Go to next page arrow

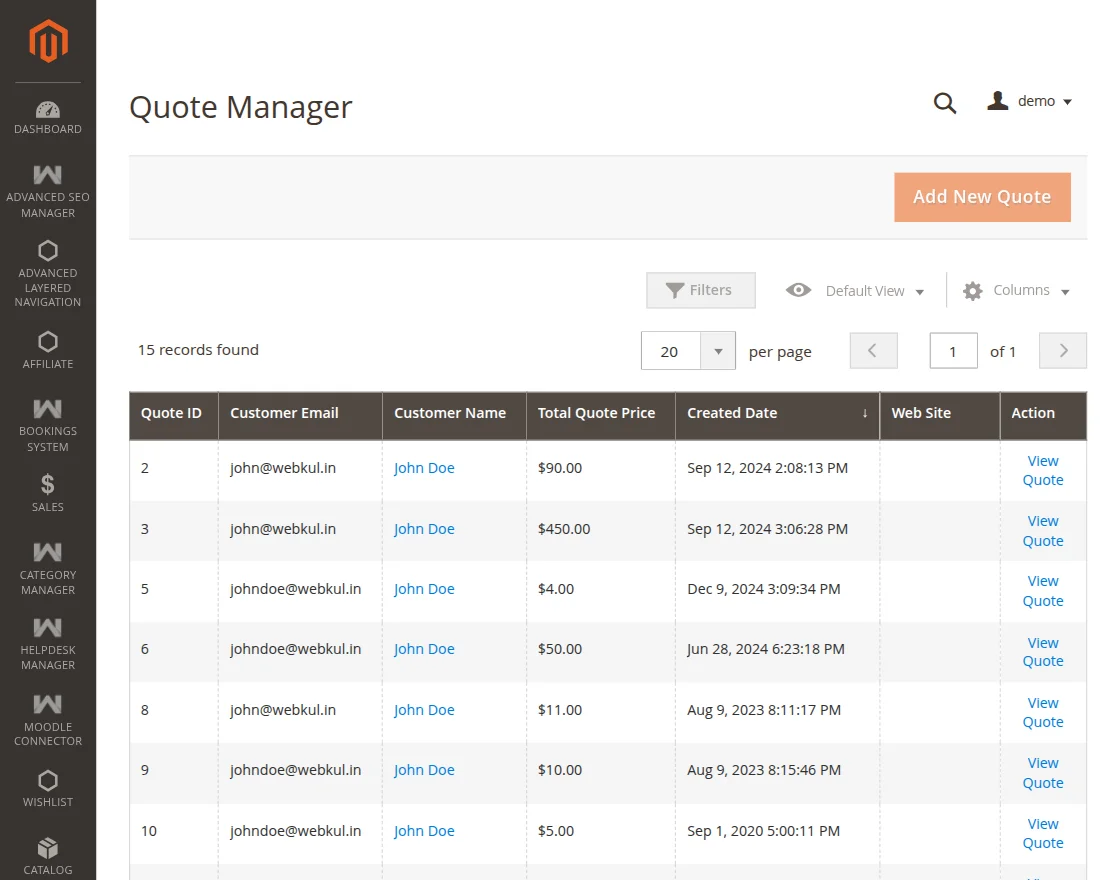(1062, 351)
